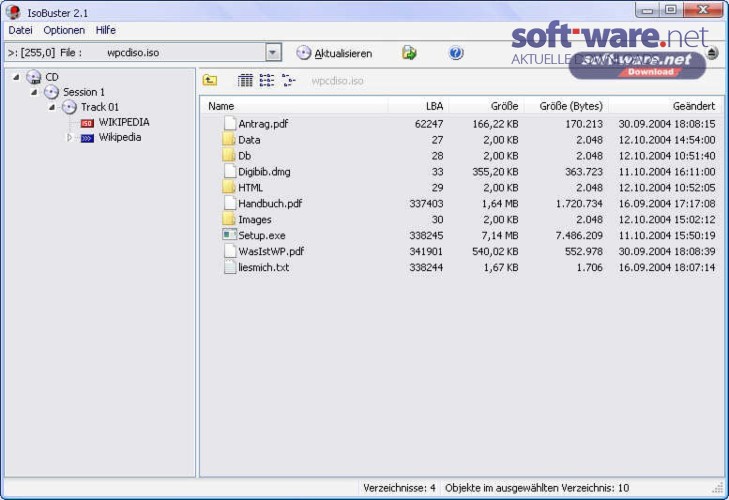Collapse the CD tree node

tap(16, 77)
